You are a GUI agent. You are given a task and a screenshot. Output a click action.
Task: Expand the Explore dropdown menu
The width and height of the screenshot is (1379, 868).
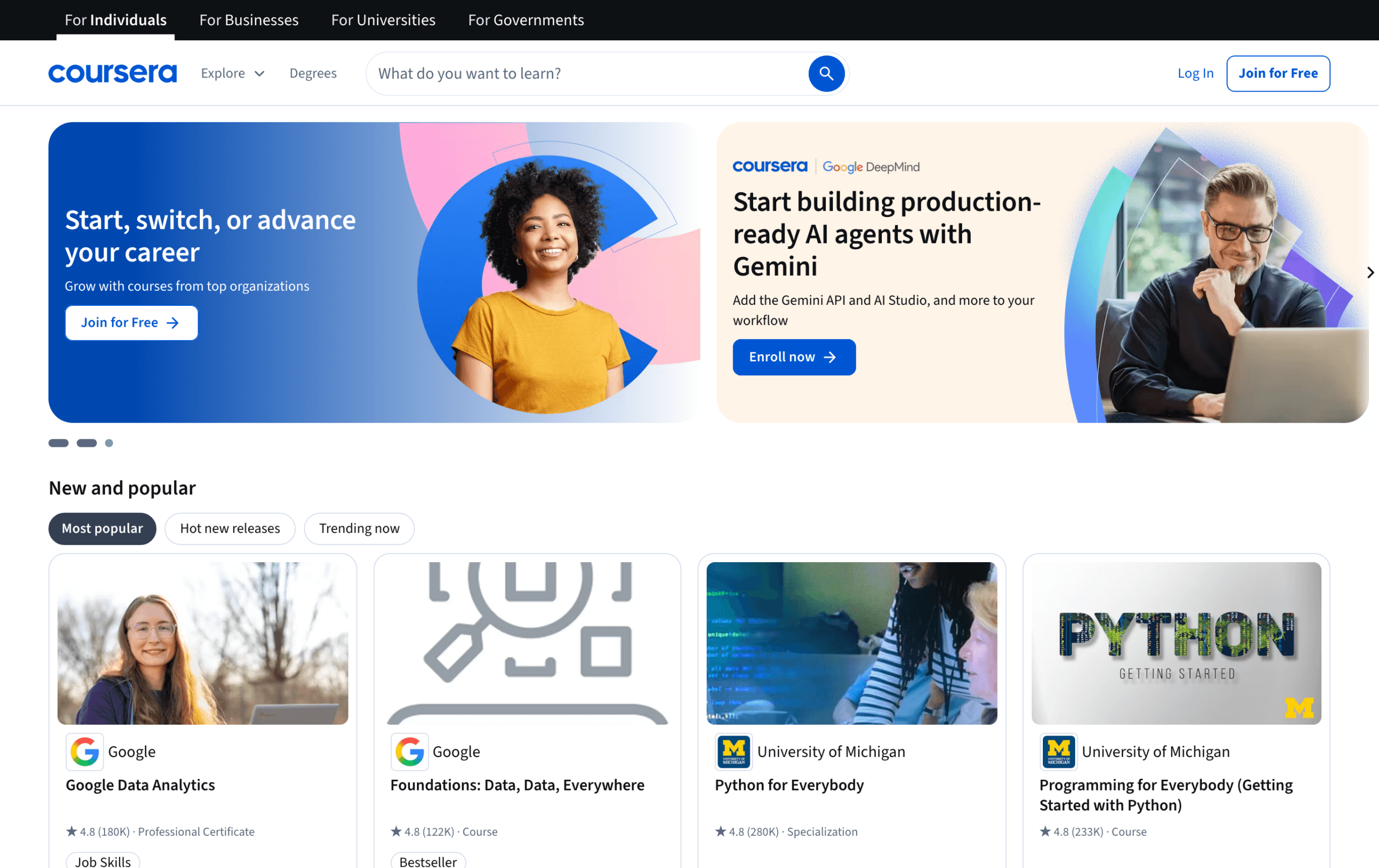click(x=233, y=73)
